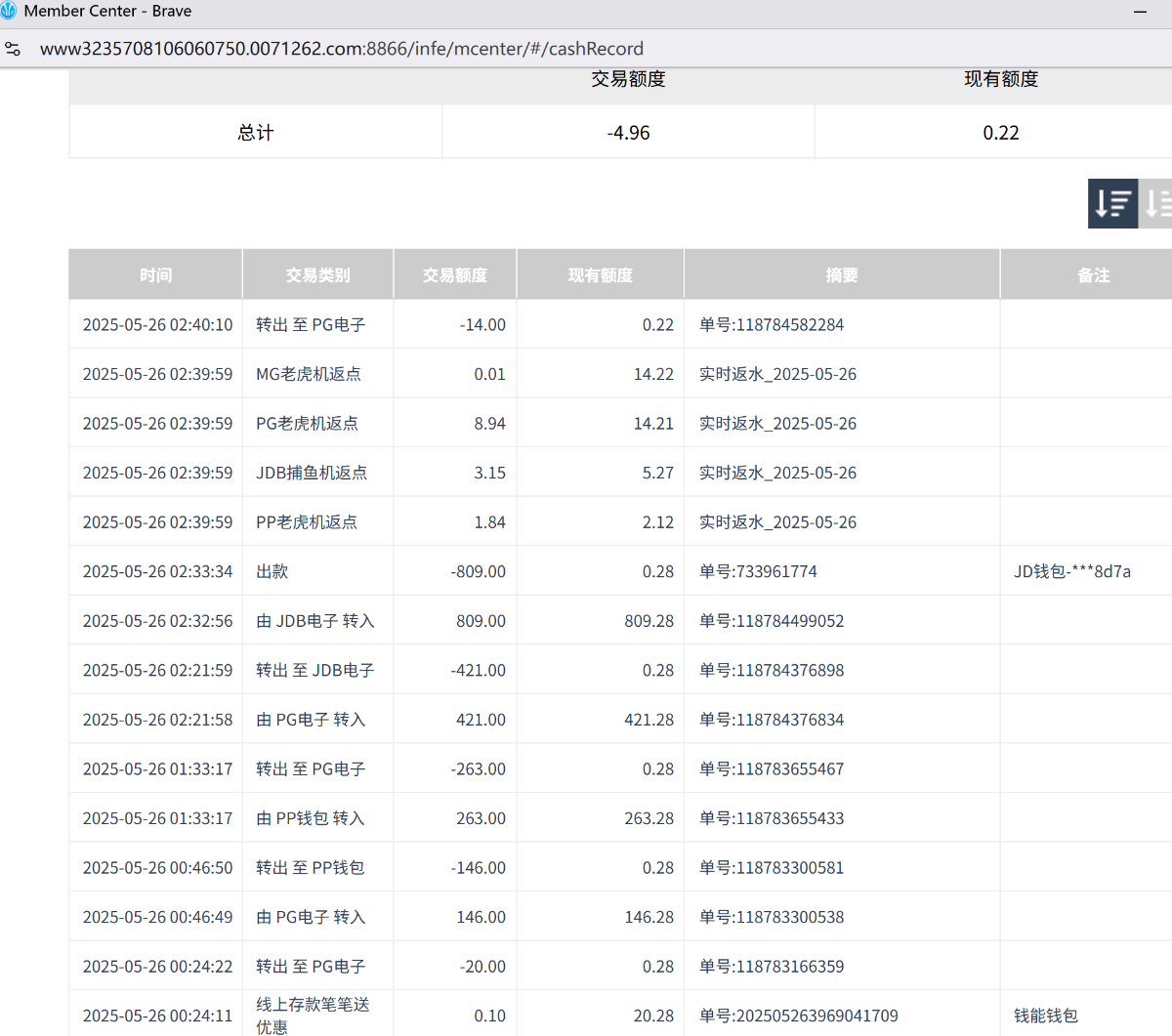Open site settings icon in address bar
This screenshot has height=1036, width=1172.
(13, 49)
